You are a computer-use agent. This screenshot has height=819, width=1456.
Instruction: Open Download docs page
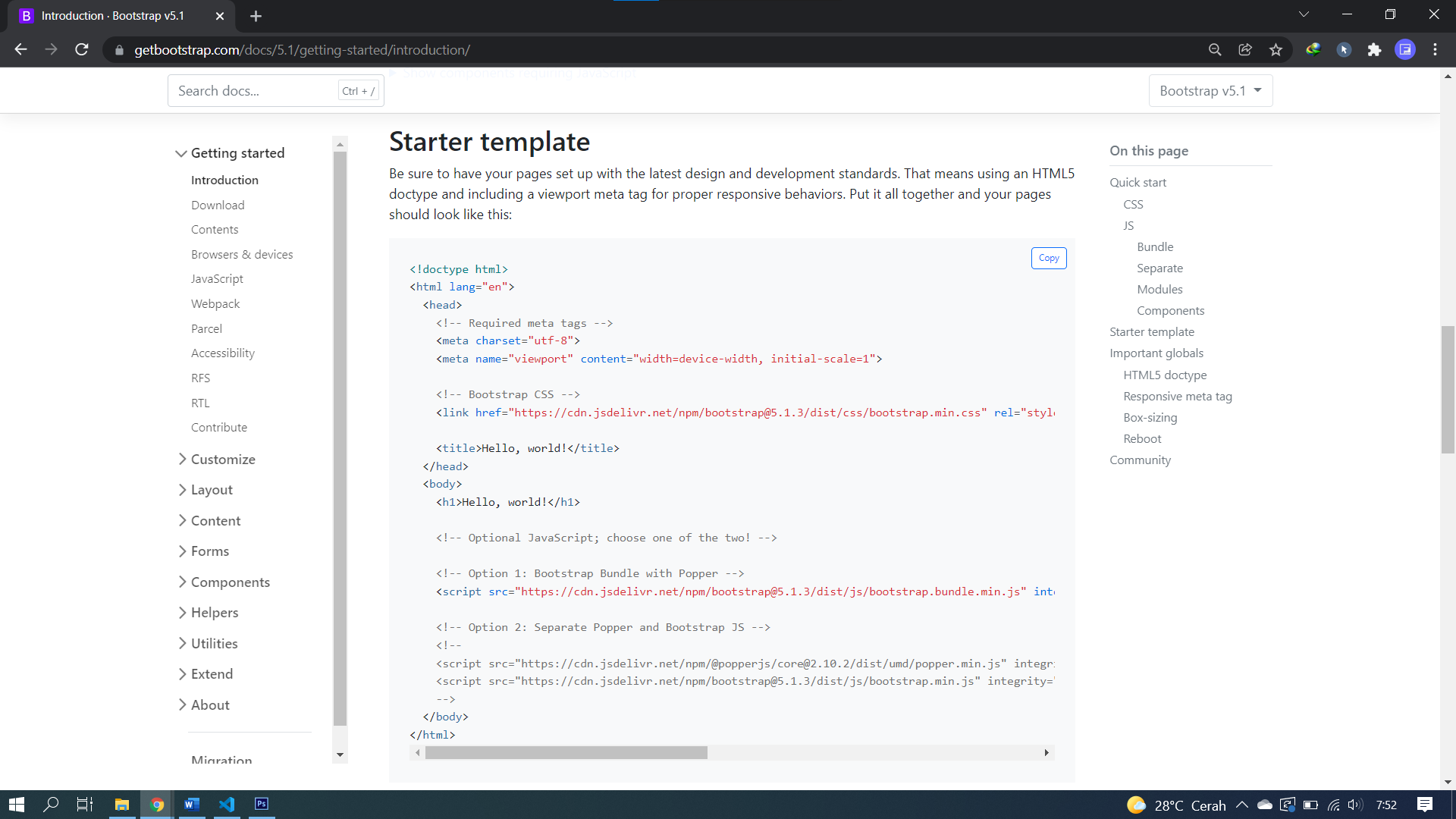[218, 206]
